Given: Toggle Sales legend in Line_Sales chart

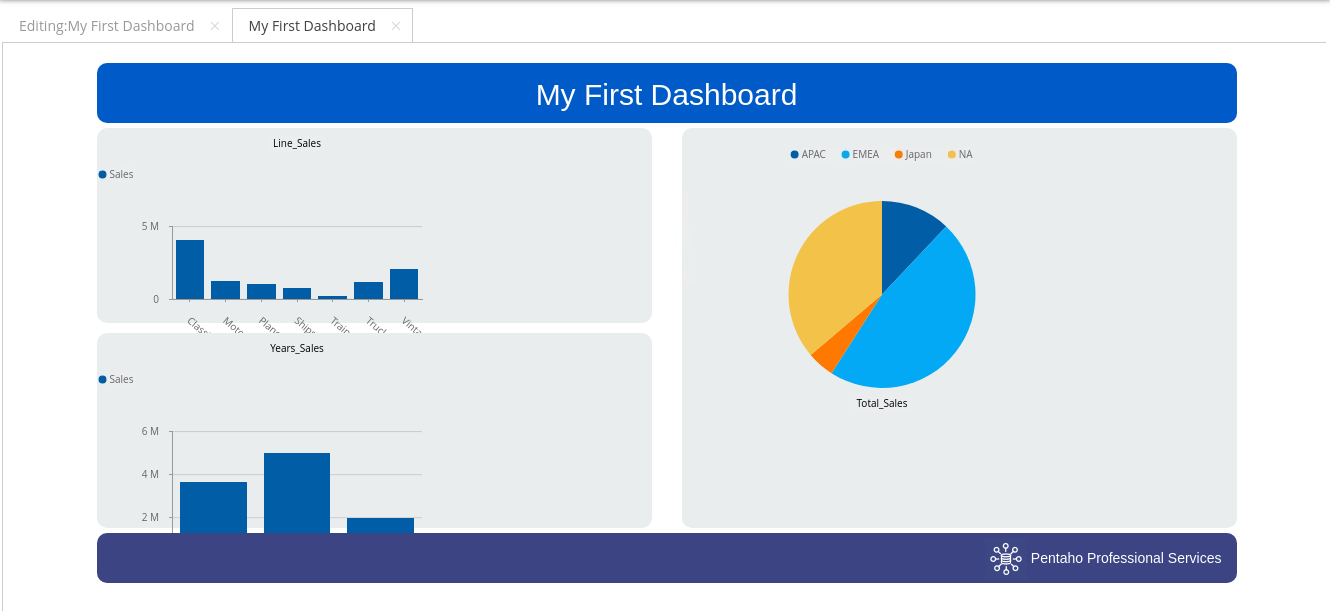Looking at the screenshot, I should [116, 174].
